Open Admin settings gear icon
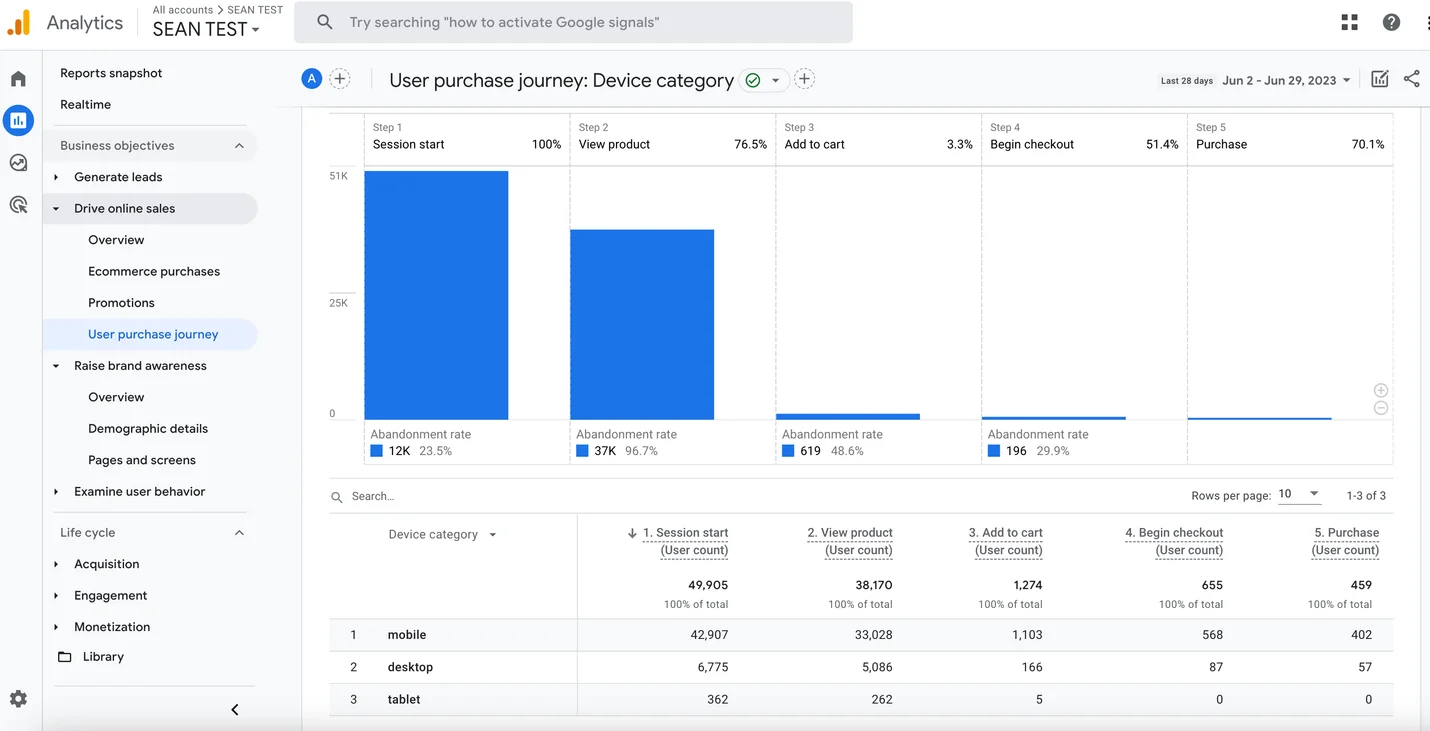The height and width of the screenshot is (731, 1430). pos(18,699)
